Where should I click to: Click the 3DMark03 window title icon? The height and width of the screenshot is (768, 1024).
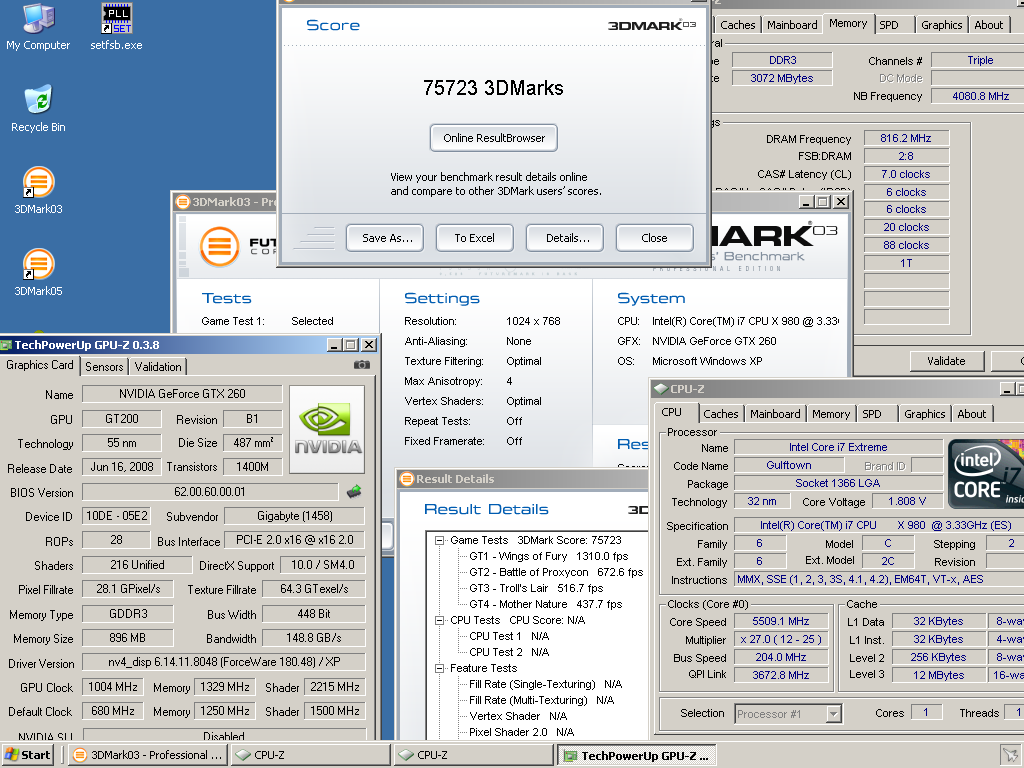click(183, 202)
